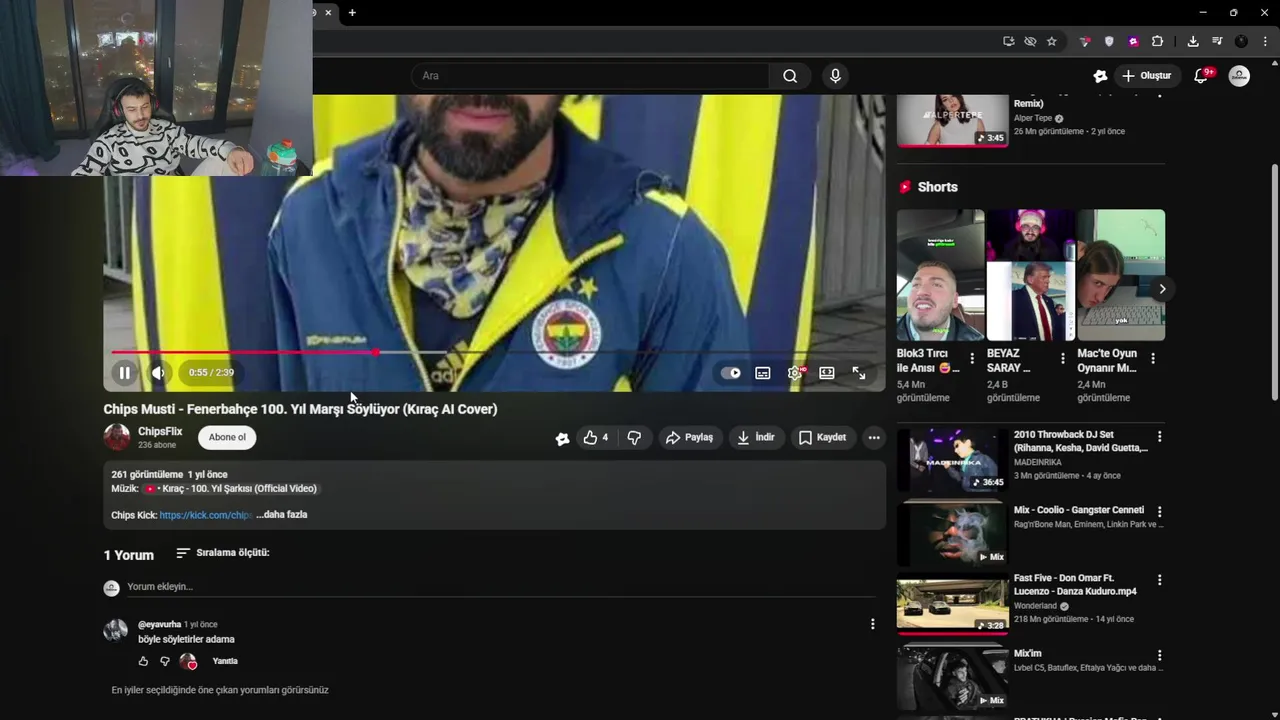The width and height of the screenshot is (1280, 720).
Task: Enter fullscreen mode
Action: pyautogui.click(x=859, y=373)
